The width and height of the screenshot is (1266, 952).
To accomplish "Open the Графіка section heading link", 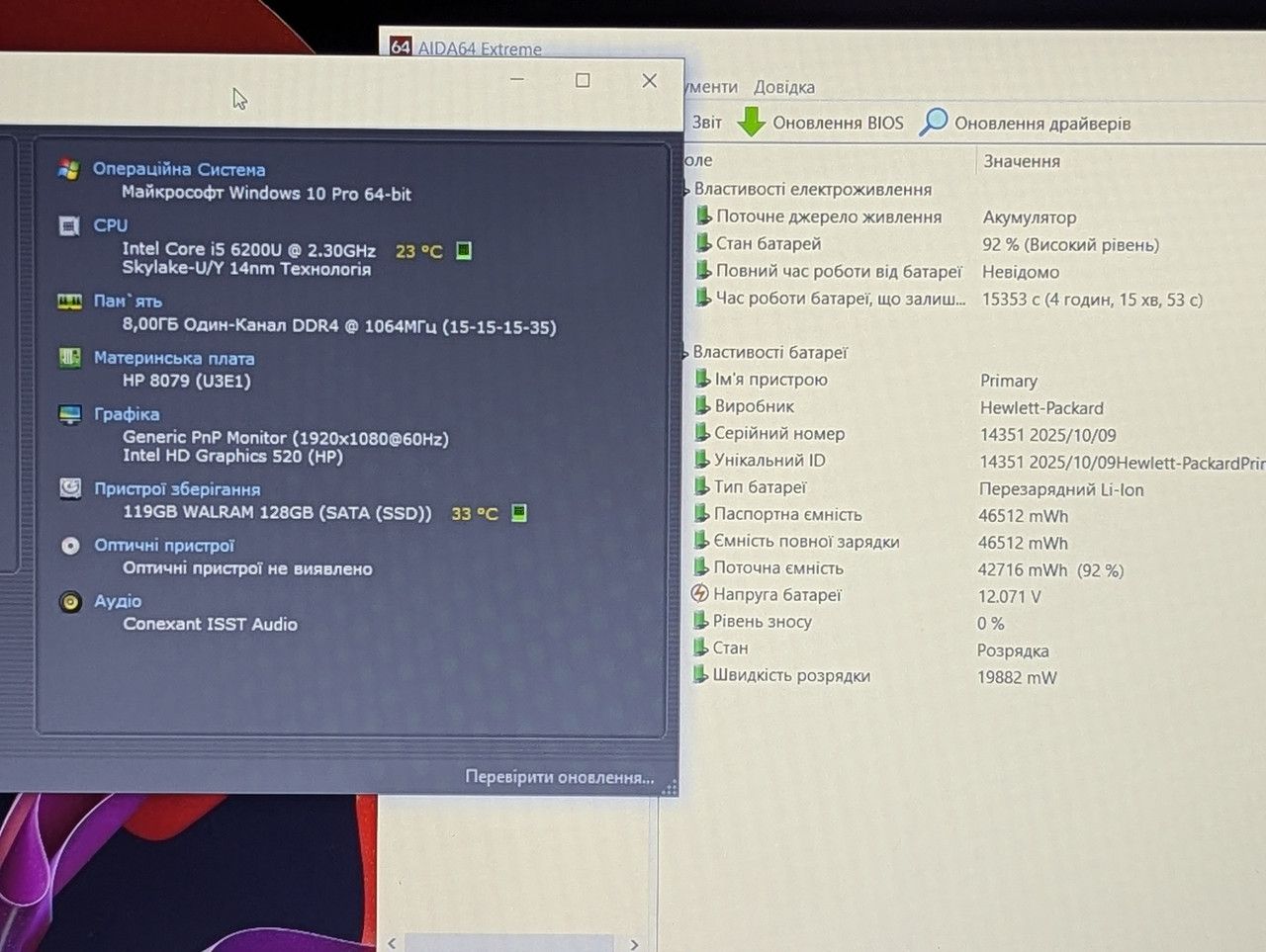I will [x=127, y=414].
